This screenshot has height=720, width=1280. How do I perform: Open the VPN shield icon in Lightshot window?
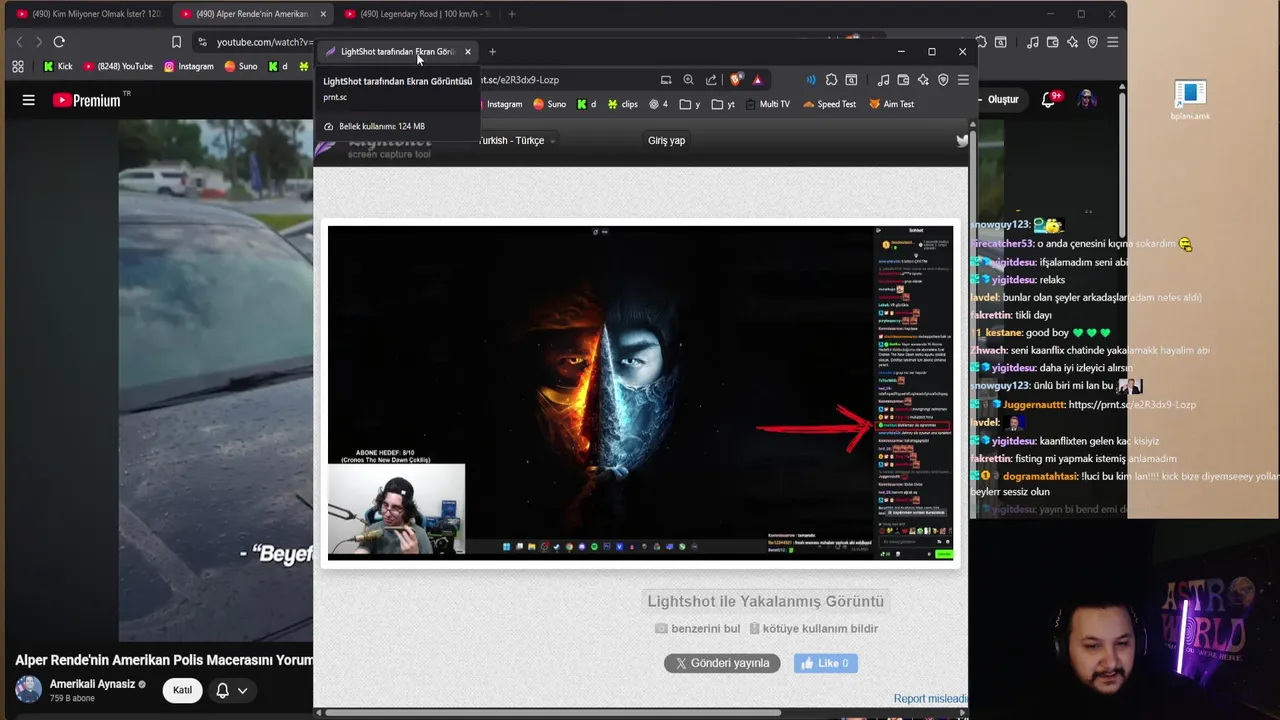point(943,80)
